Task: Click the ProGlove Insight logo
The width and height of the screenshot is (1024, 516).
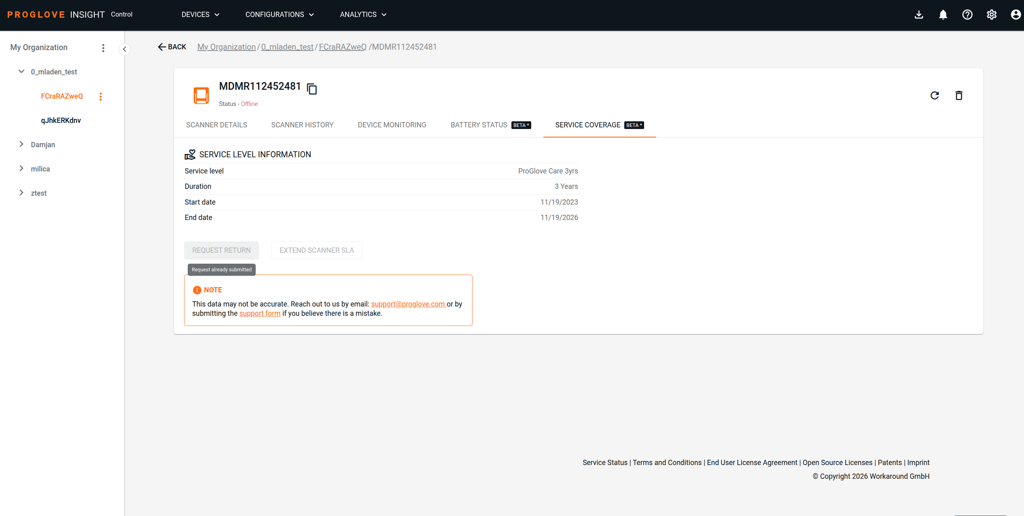Action: click(56, 14)
